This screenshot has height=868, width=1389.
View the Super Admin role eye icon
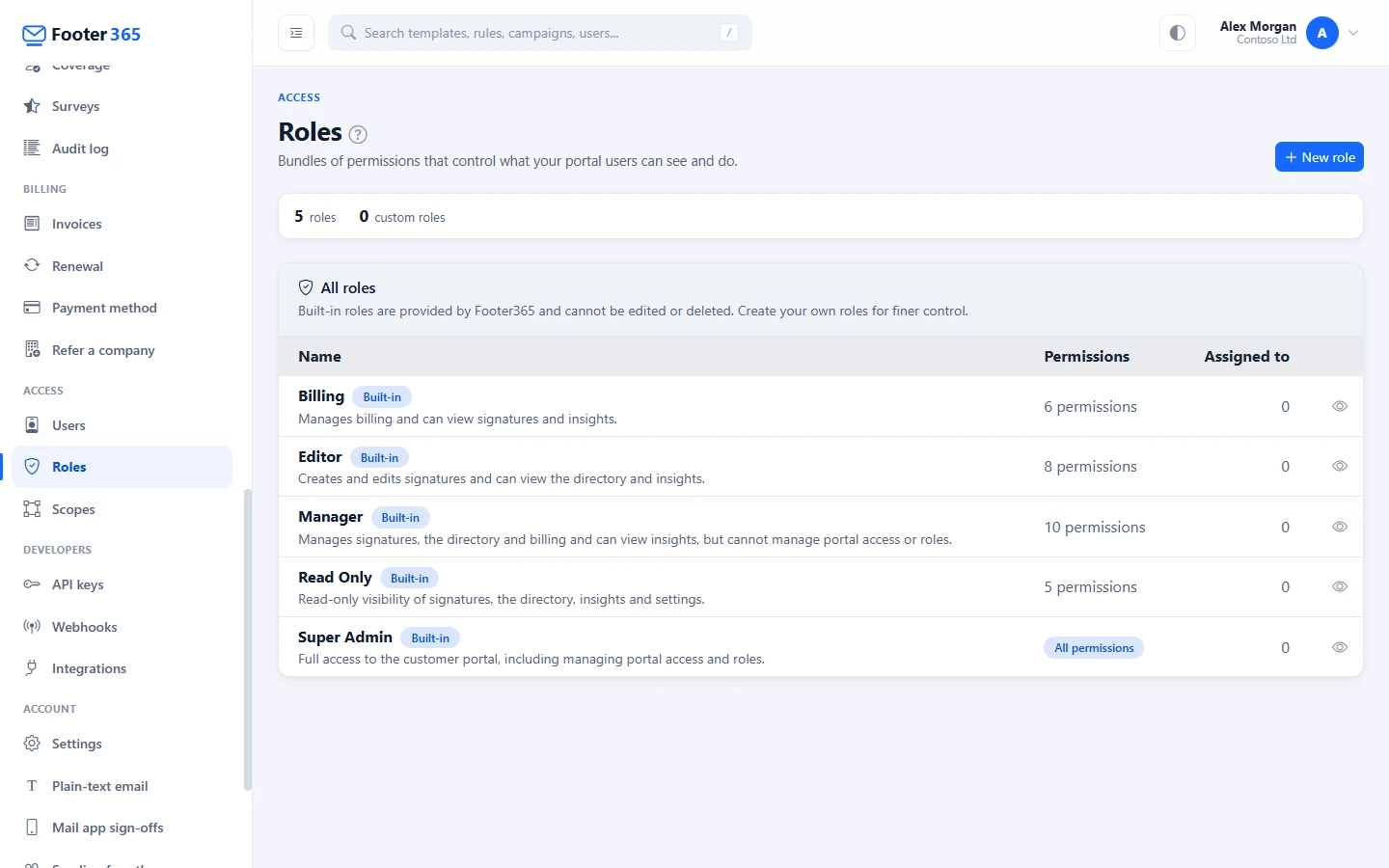(1340, 647)
